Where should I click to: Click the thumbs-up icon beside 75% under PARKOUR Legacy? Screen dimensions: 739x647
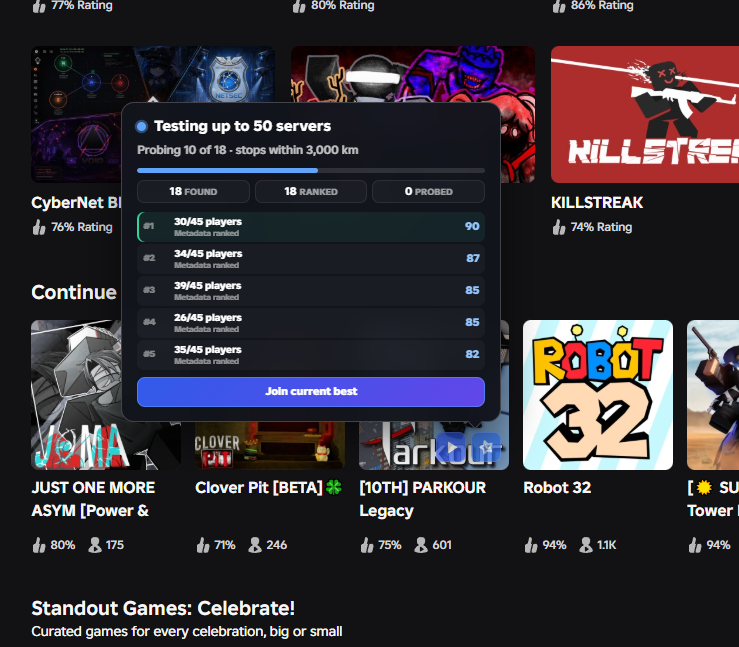point(367,545)
